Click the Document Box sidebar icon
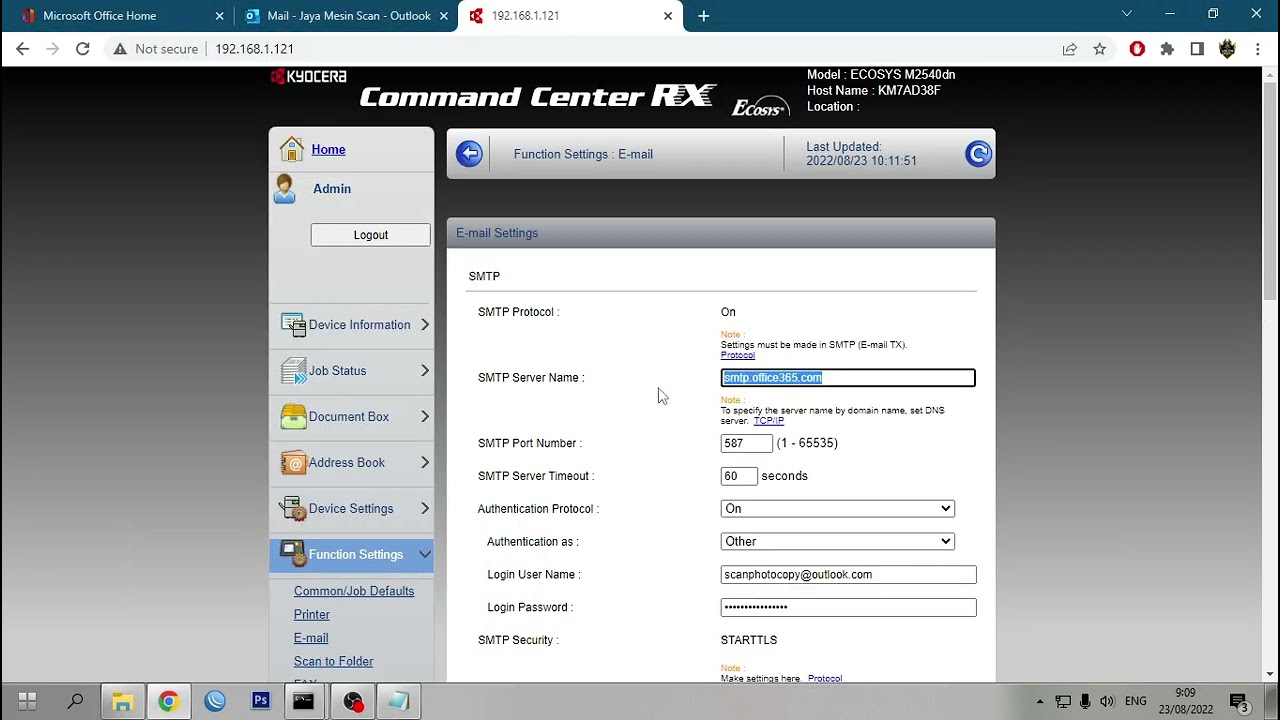 [293, 417]
